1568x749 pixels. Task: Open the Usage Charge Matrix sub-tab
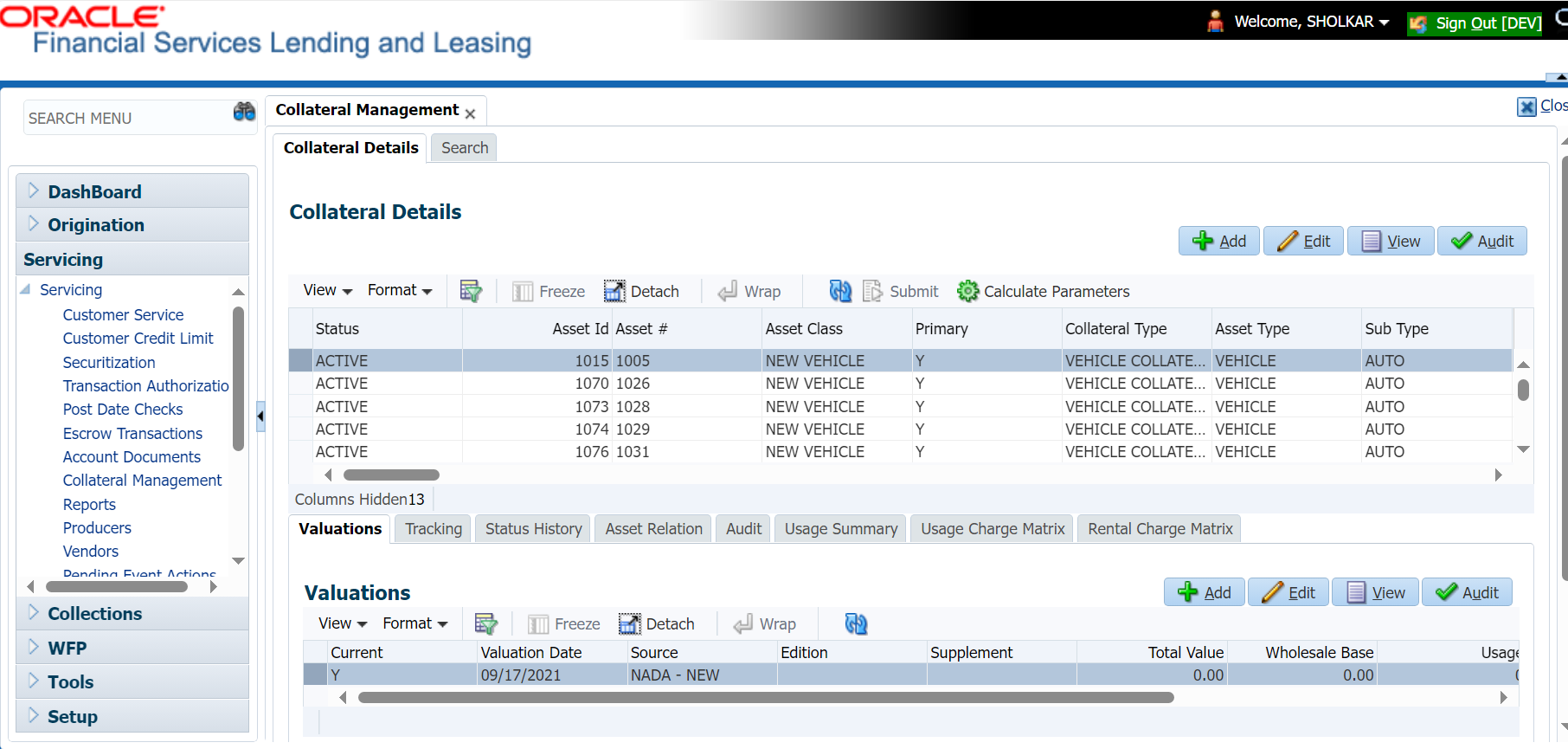click(x=993, y=529)
